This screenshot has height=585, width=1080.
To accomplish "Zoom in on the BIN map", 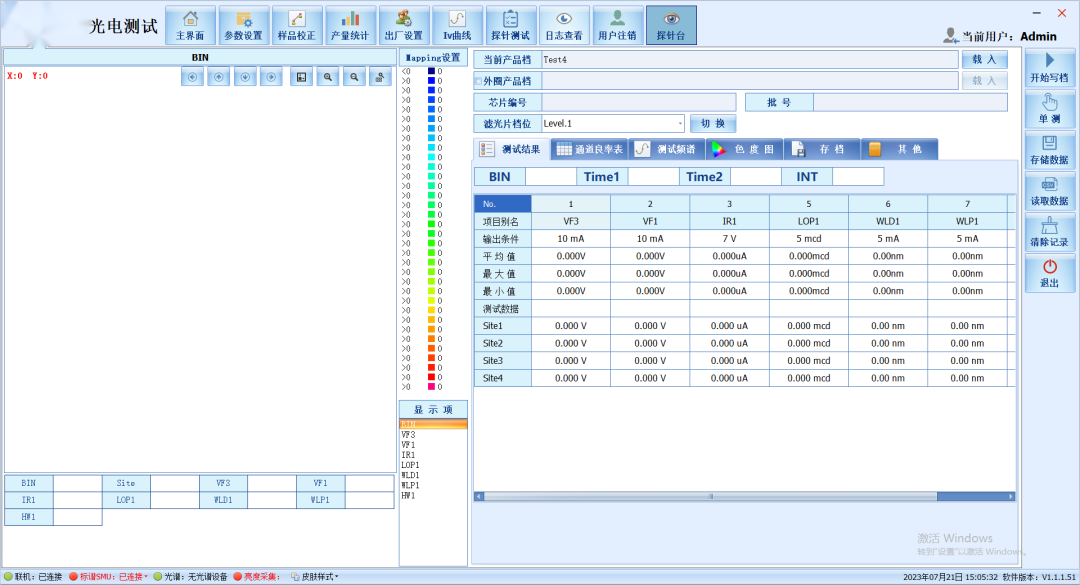I will tap(328, 77).
